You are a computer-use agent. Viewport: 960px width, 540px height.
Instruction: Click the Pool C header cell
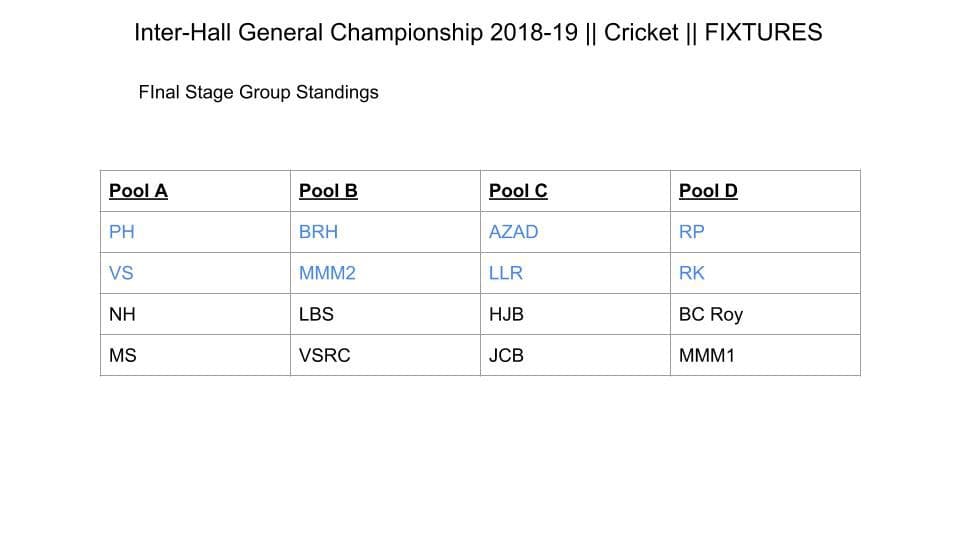click(576, 191)
